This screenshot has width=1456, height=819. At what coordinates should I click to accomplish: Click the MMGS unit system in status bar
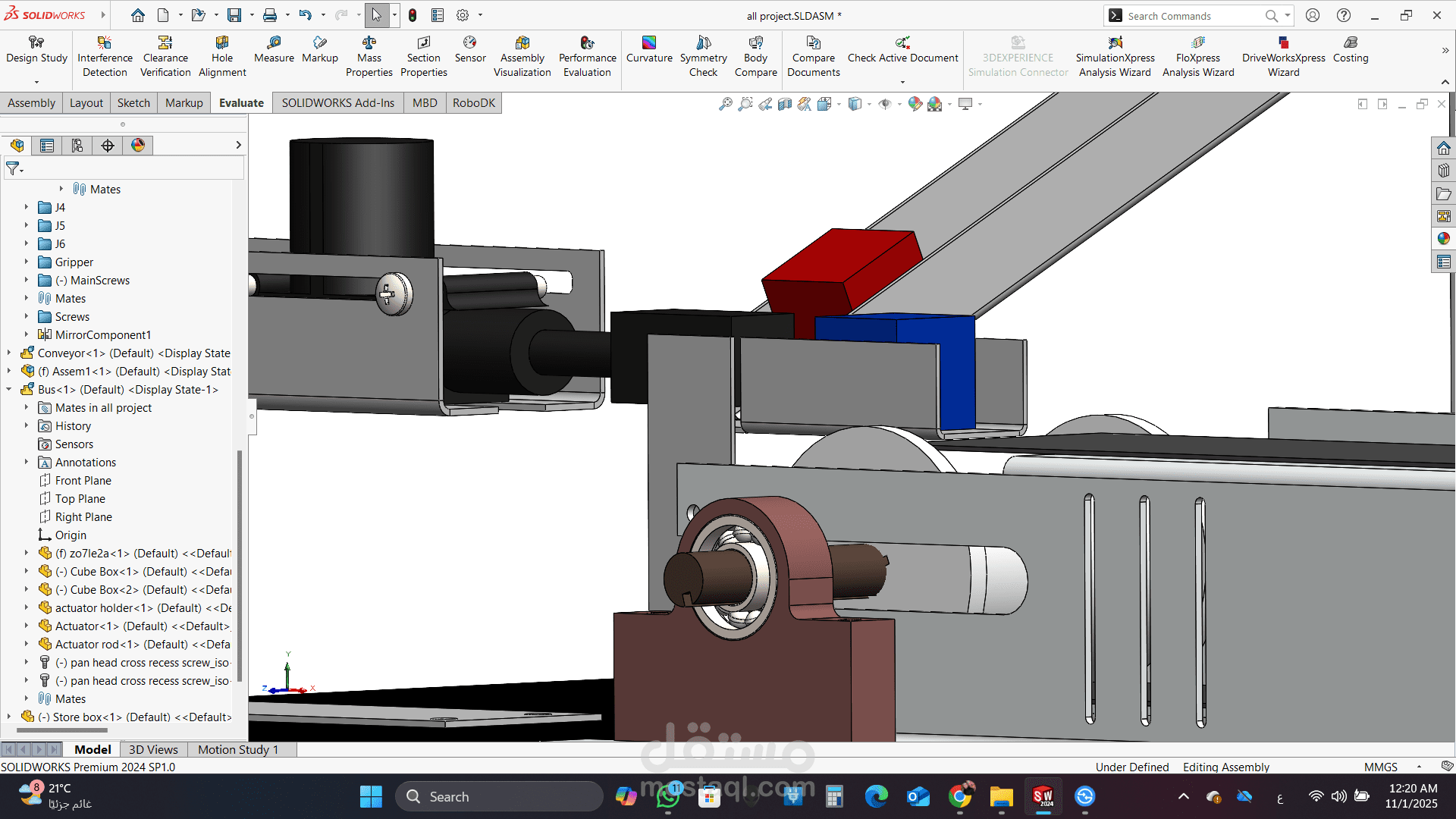pyautogui.click(x=1380, y=767)
